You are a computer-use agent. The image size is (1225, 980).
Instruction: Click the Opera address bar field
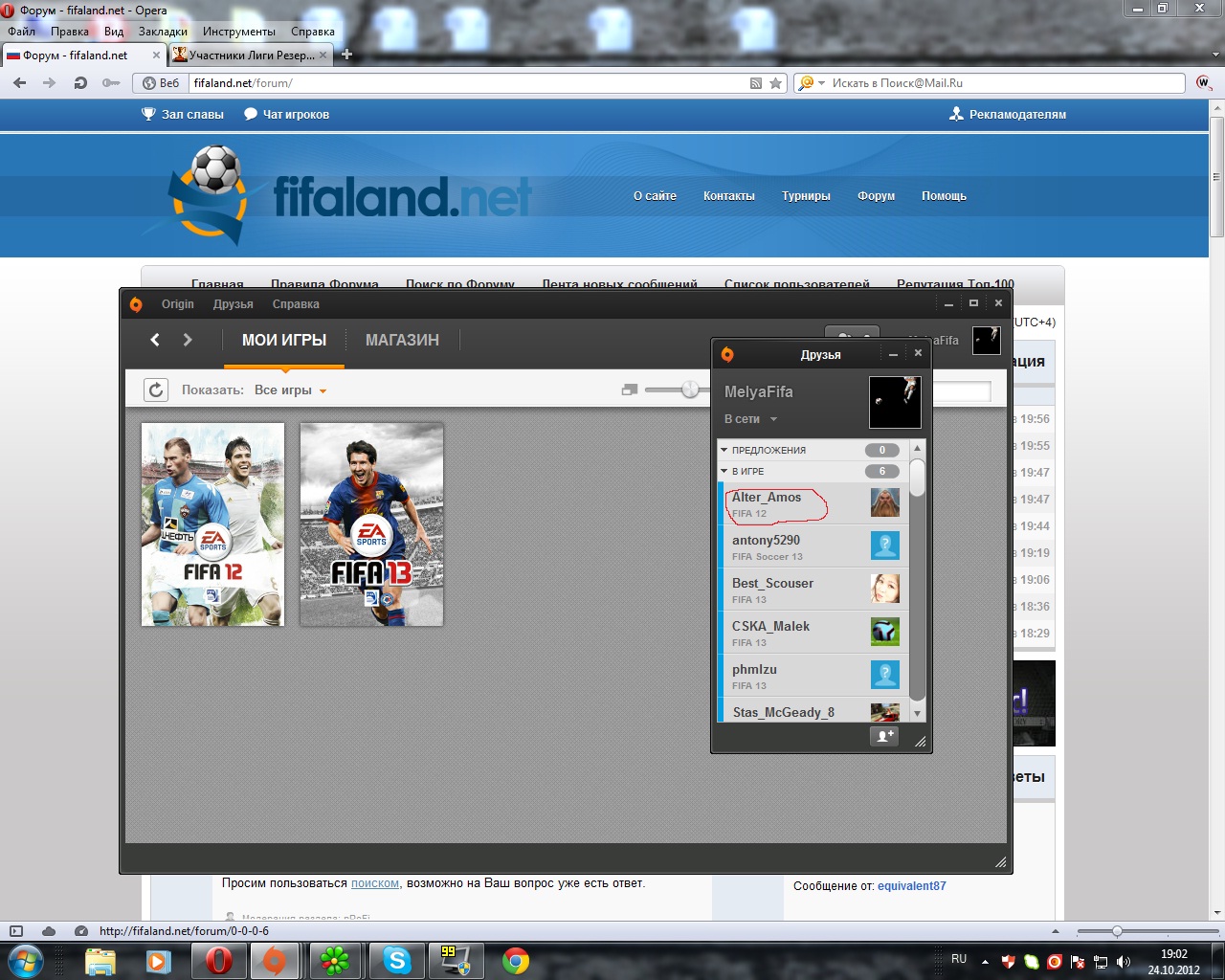pos(469,83)
